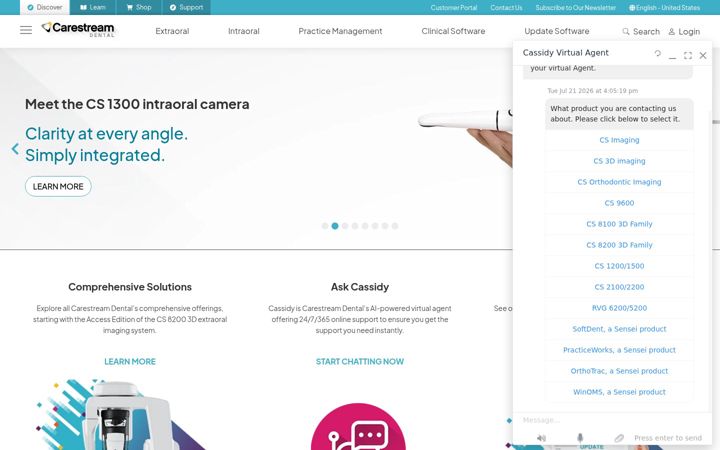This screenshot has height=450, width=720.
Task: Close the Cassidy Virtual Agent chat
Action: tap(703, 55)
